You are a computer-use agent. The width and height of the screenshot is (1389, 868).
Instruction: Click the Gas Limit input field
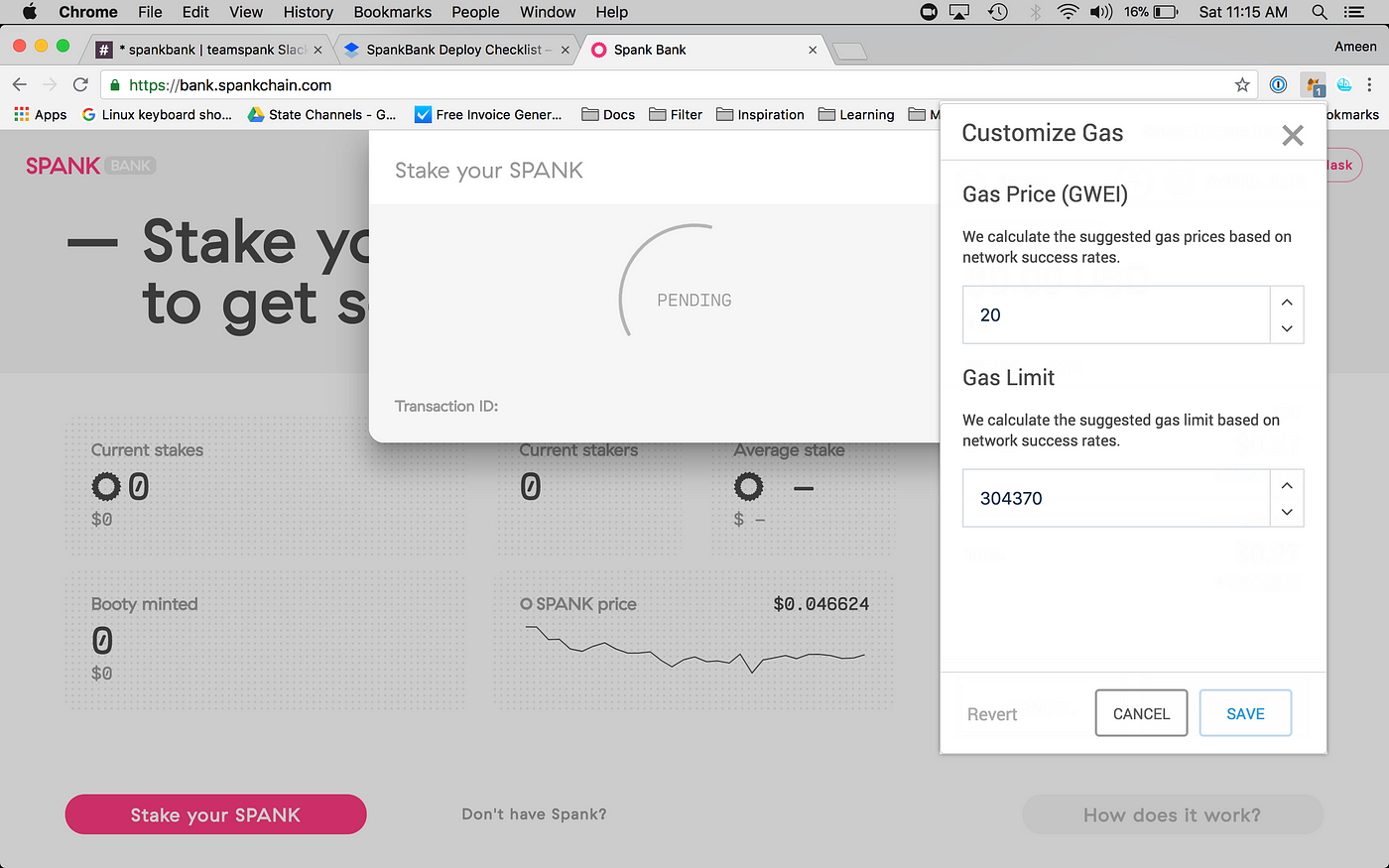[1116, 498]
